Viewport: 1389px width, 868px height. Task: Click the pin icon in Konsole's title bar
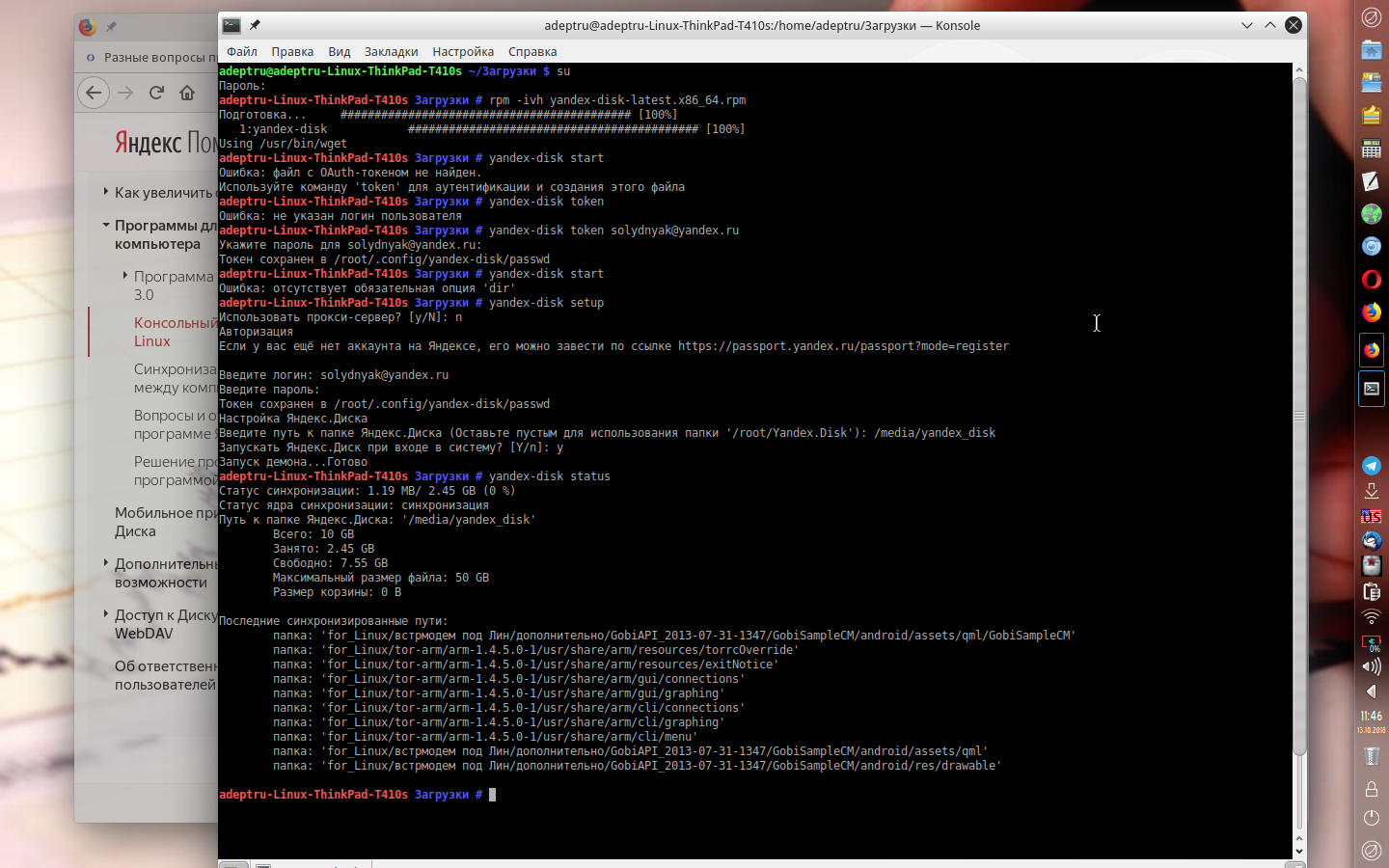(x=255, y=25)
